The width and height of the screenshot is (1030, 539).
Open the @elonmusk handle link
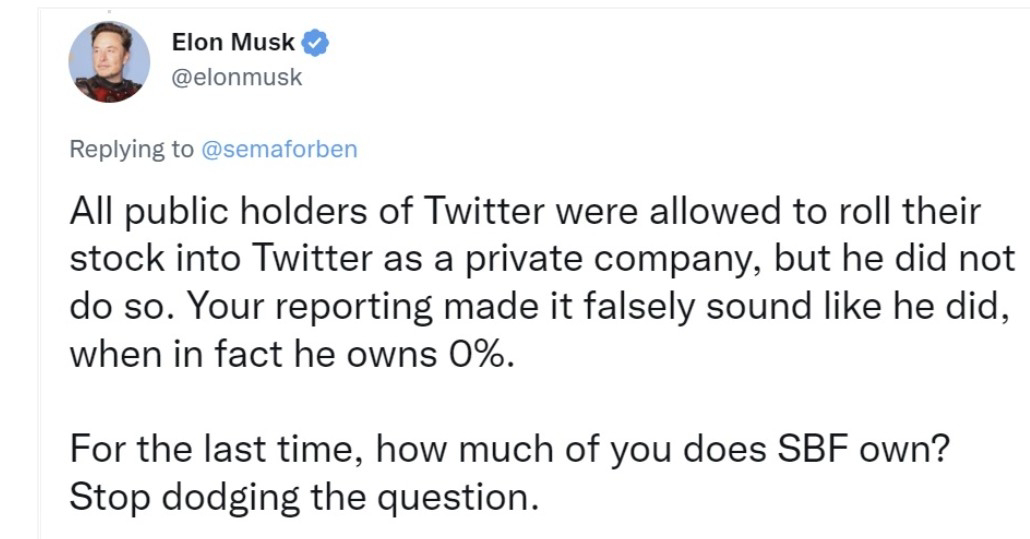pos(237,77)
